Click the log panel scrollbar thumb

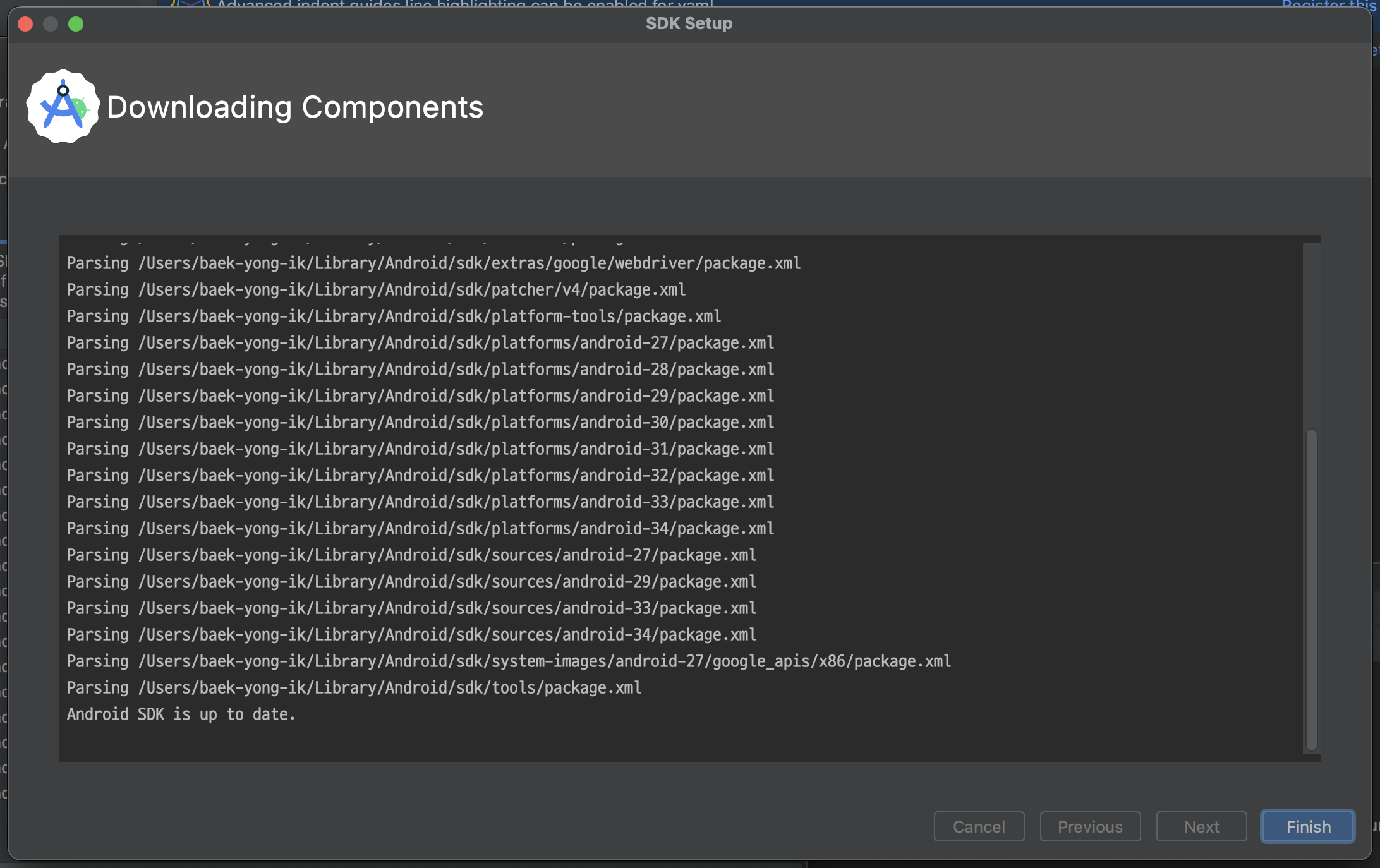(x=1311, y=588)
